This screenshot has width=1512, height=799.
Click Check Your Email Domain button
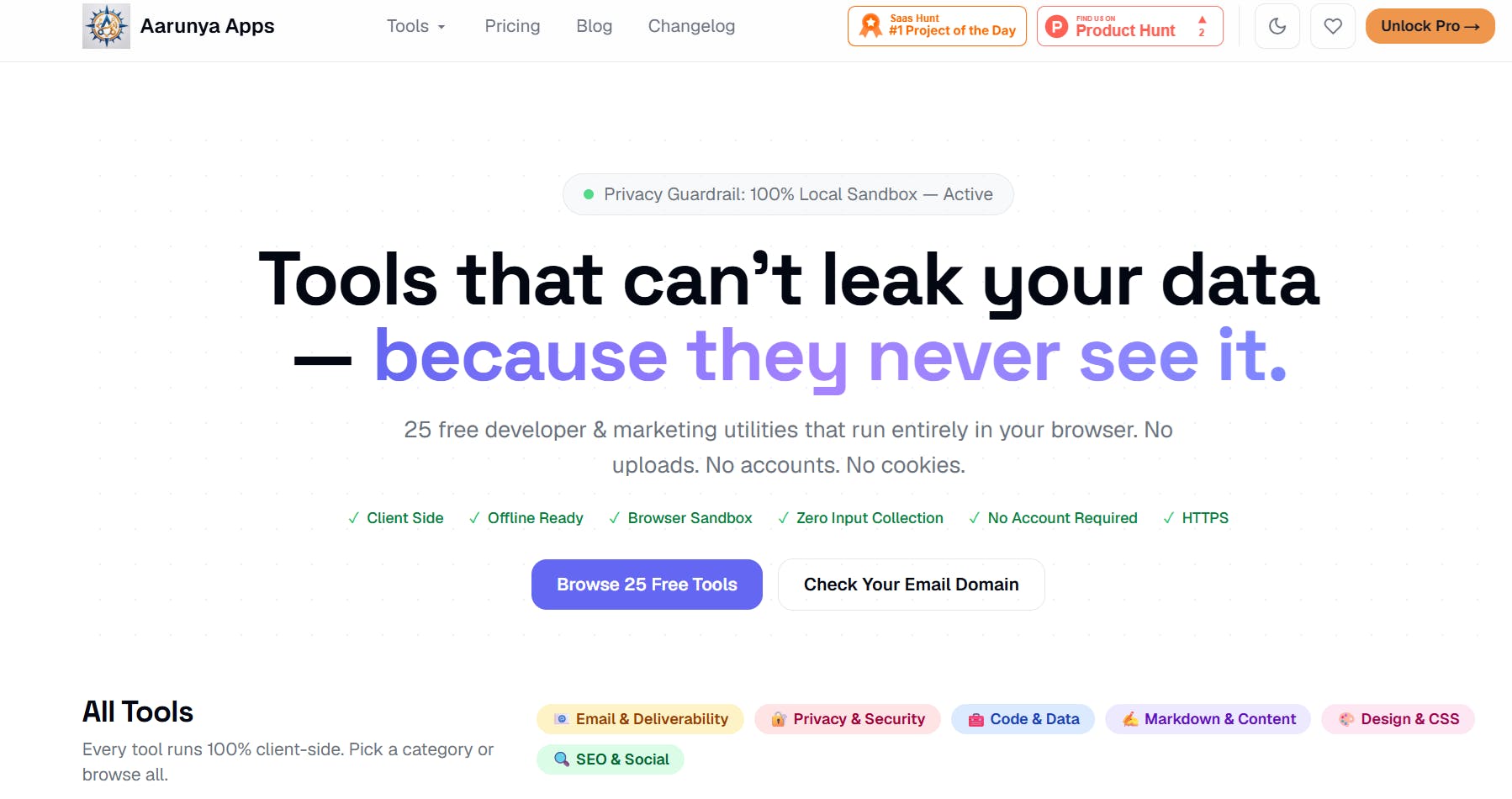point(911,585)
